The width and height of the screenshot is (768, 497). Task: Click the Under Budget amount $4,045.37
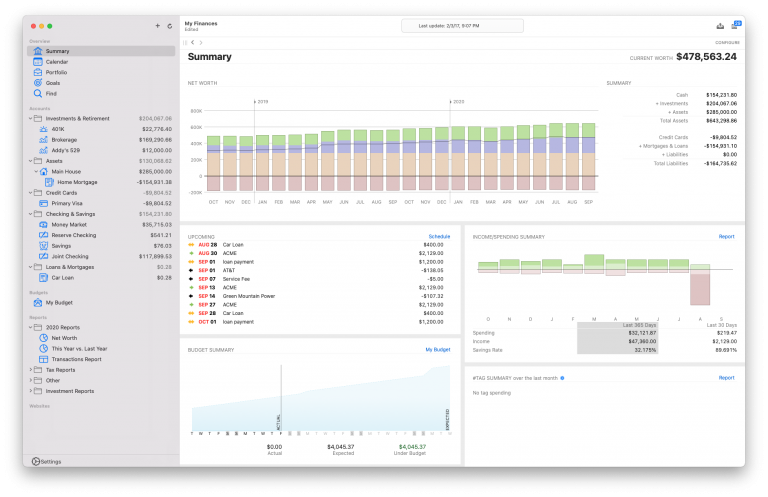click(412, 447)
